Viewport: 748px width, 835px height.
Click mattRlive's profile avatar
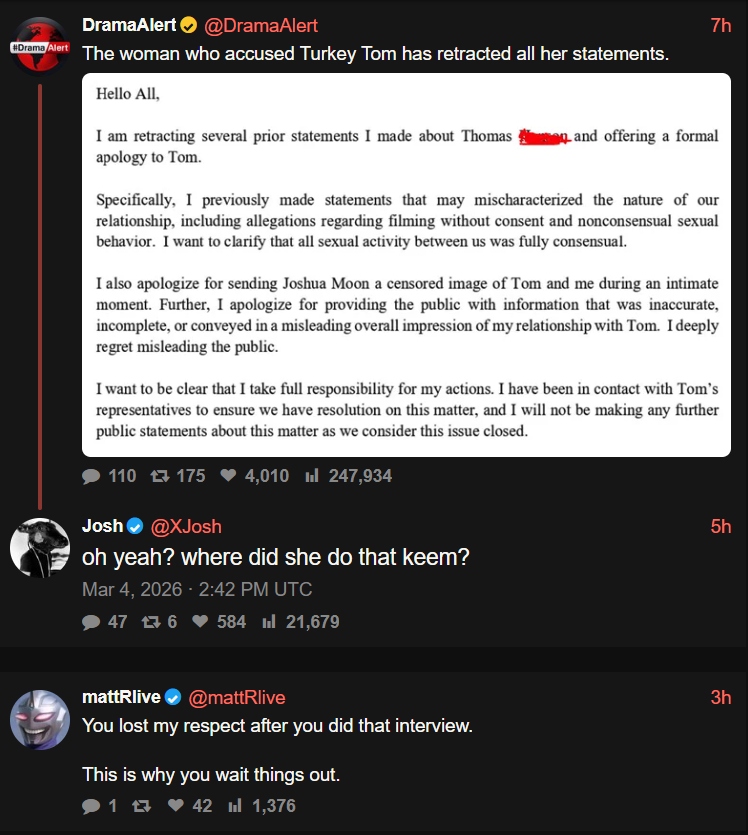[39, 719]
